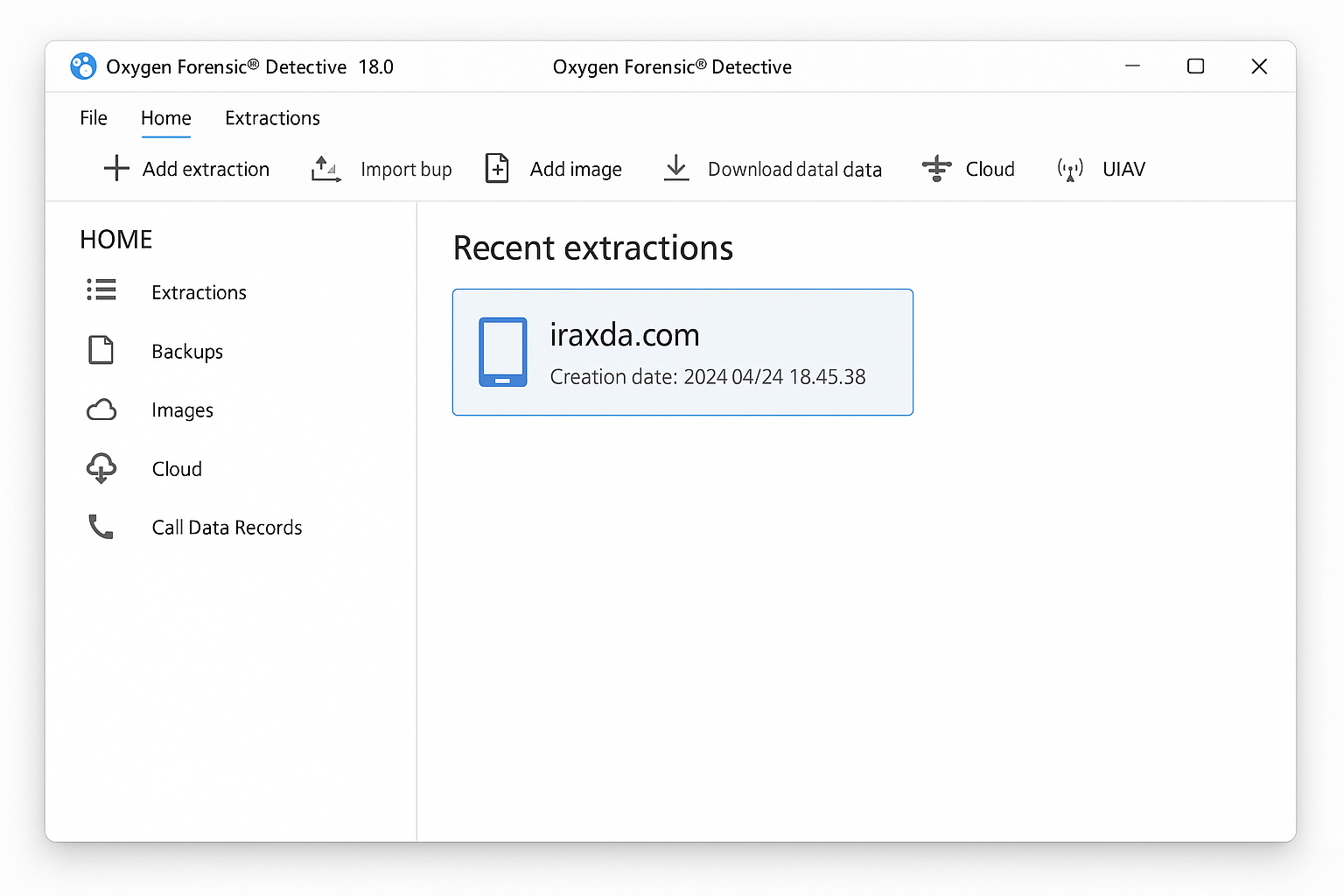The height and width of the screenshot is (896, 1344).
Task: Open the File menu
Action: click(94, 118)
